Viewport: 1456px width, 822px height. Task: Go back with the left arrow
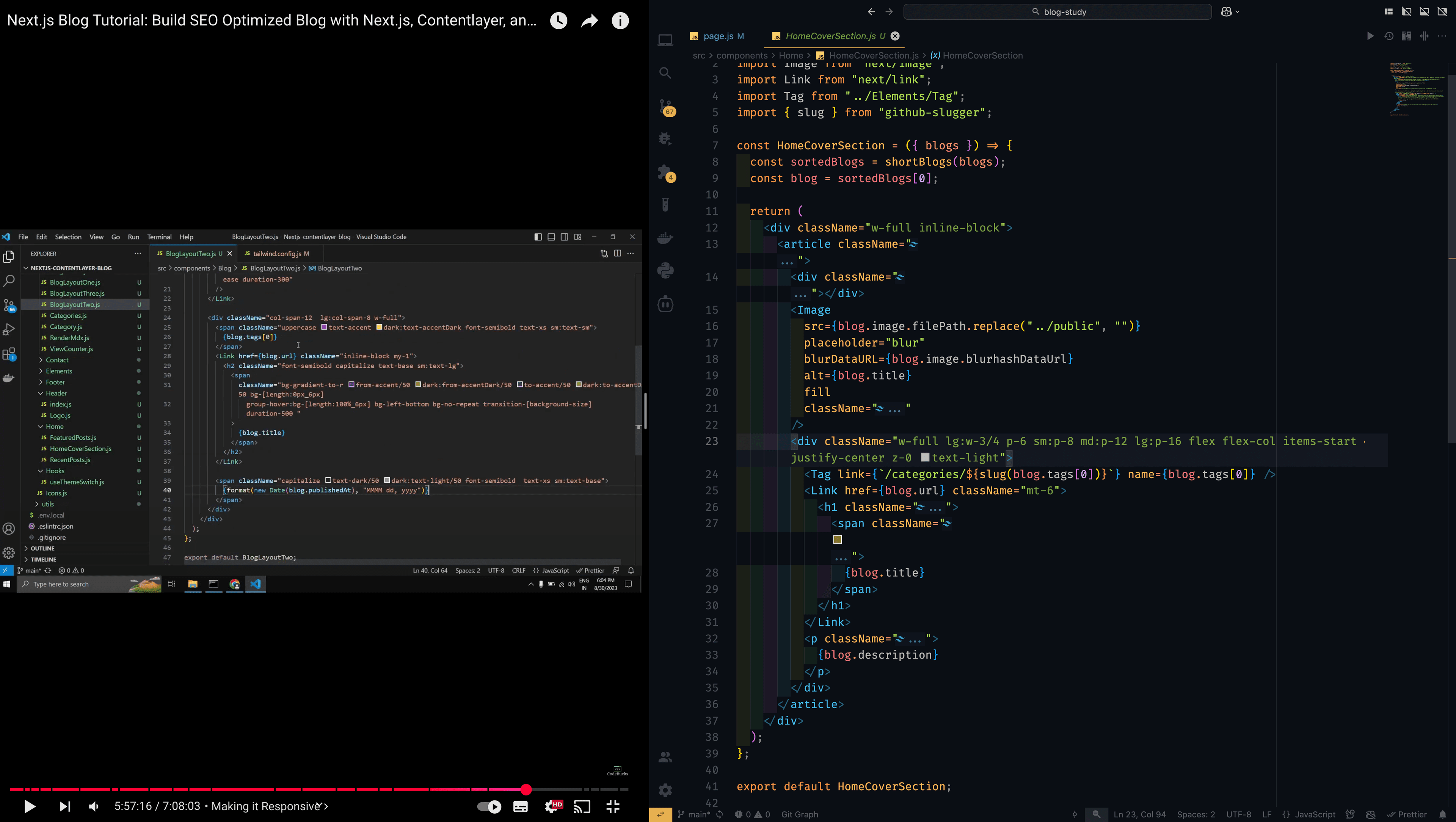(871, 11)
